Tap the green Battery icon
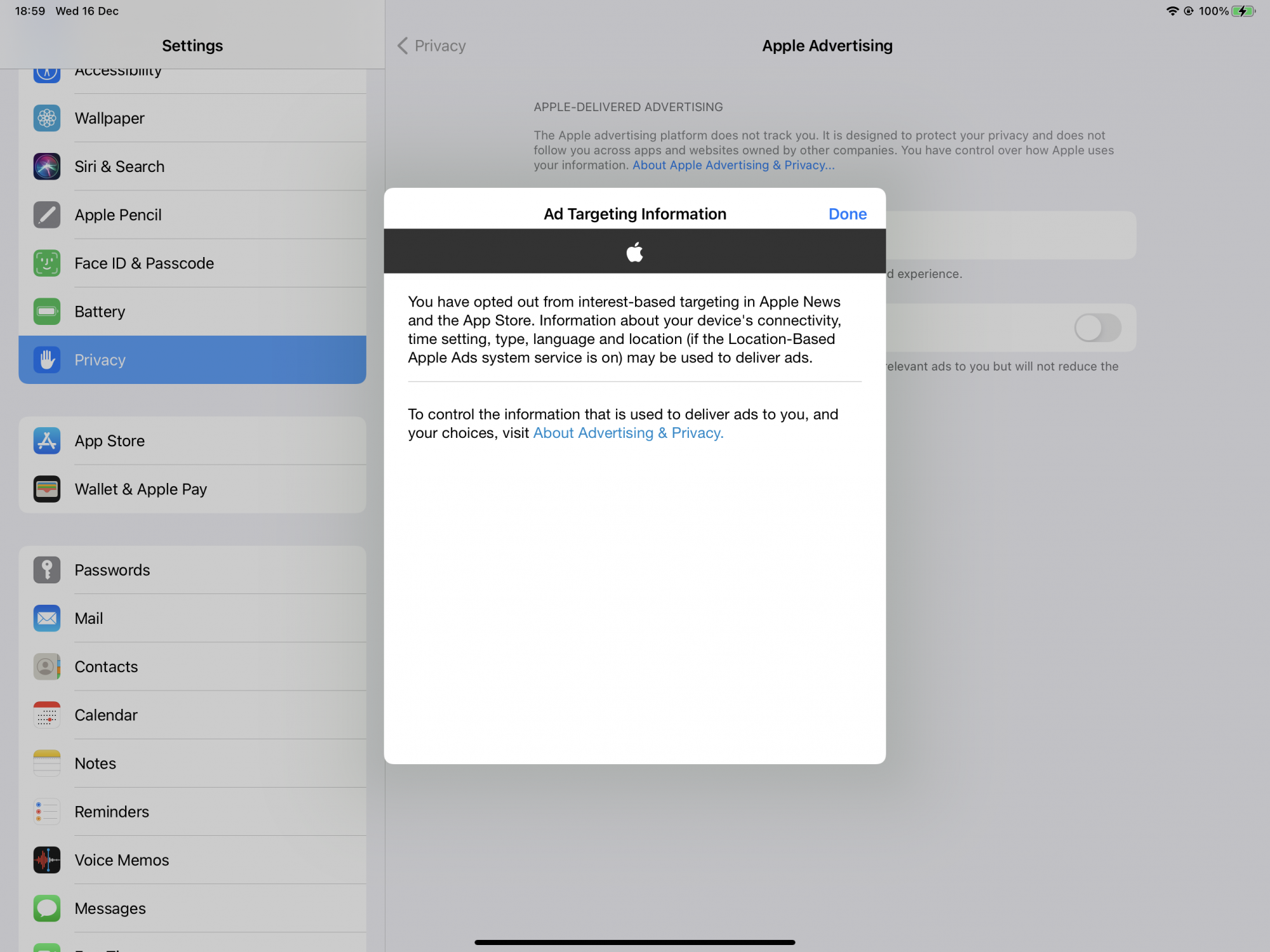This screenshot has height=952, width=1270. pyautogui.click(x=47, y=312)
